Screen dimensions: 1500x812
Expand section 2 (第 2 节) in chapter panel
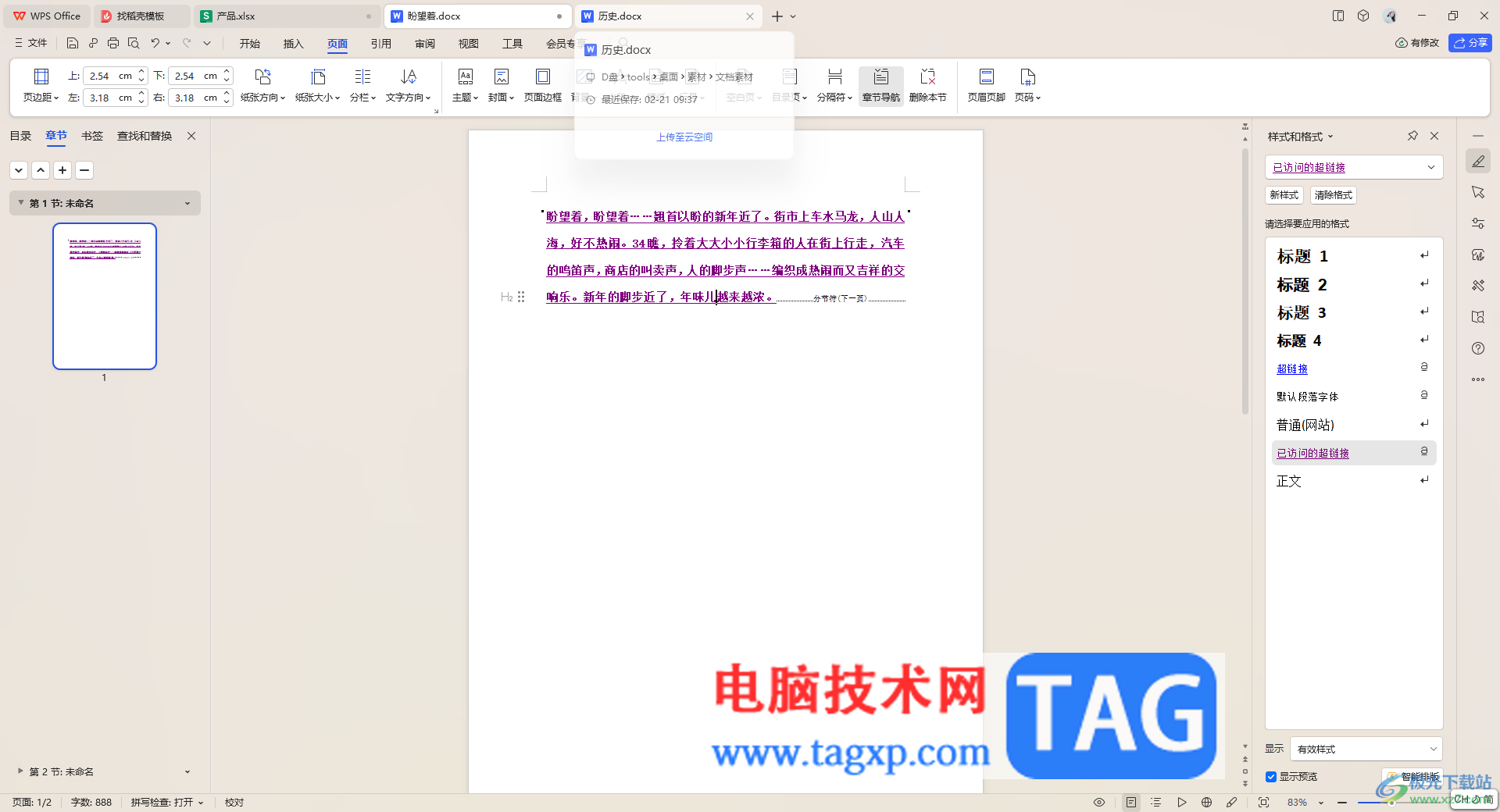click(x=20, y=771)
